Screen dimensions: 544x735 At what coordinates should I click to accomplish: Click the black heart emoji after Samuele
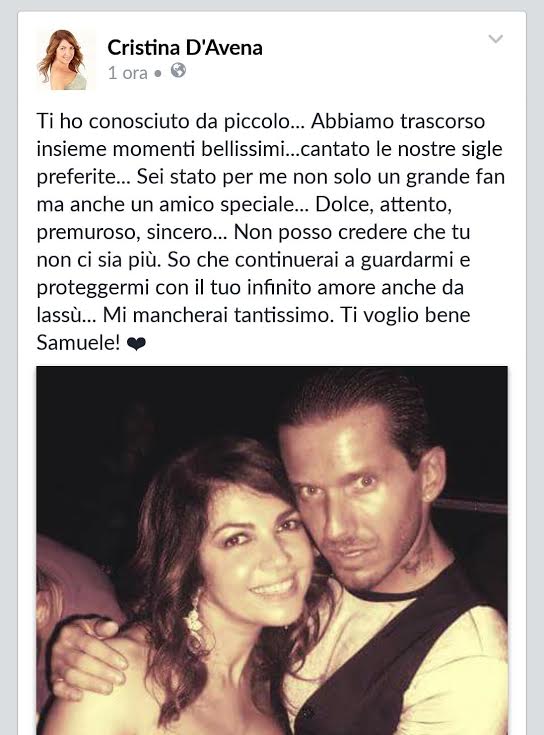pyautogui.click(x=136, y=345)
